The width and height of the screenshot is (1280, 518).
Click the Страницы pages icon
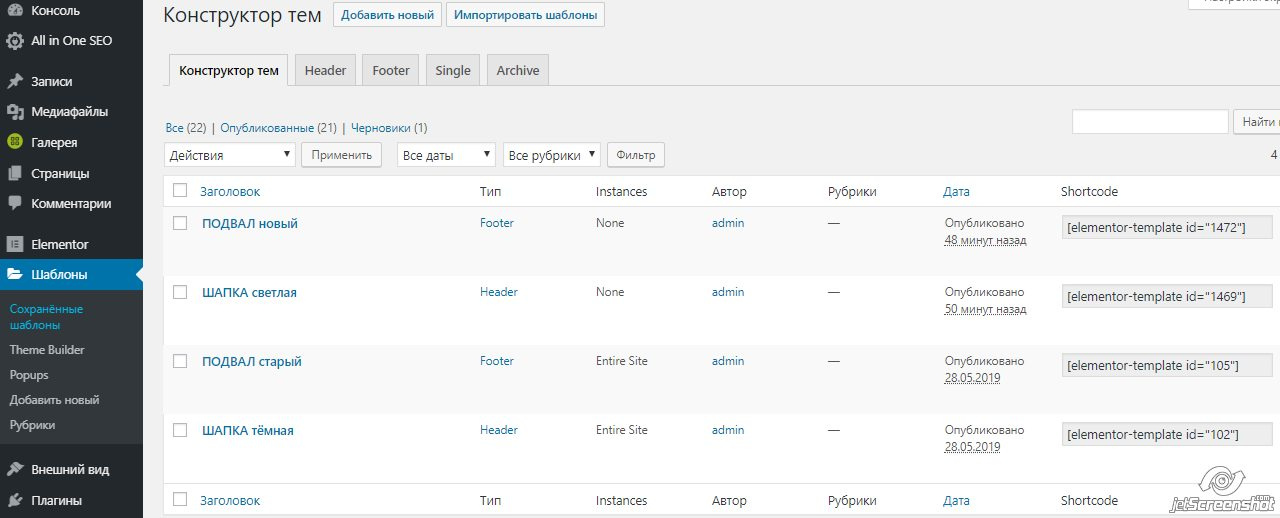pos(15,173)
